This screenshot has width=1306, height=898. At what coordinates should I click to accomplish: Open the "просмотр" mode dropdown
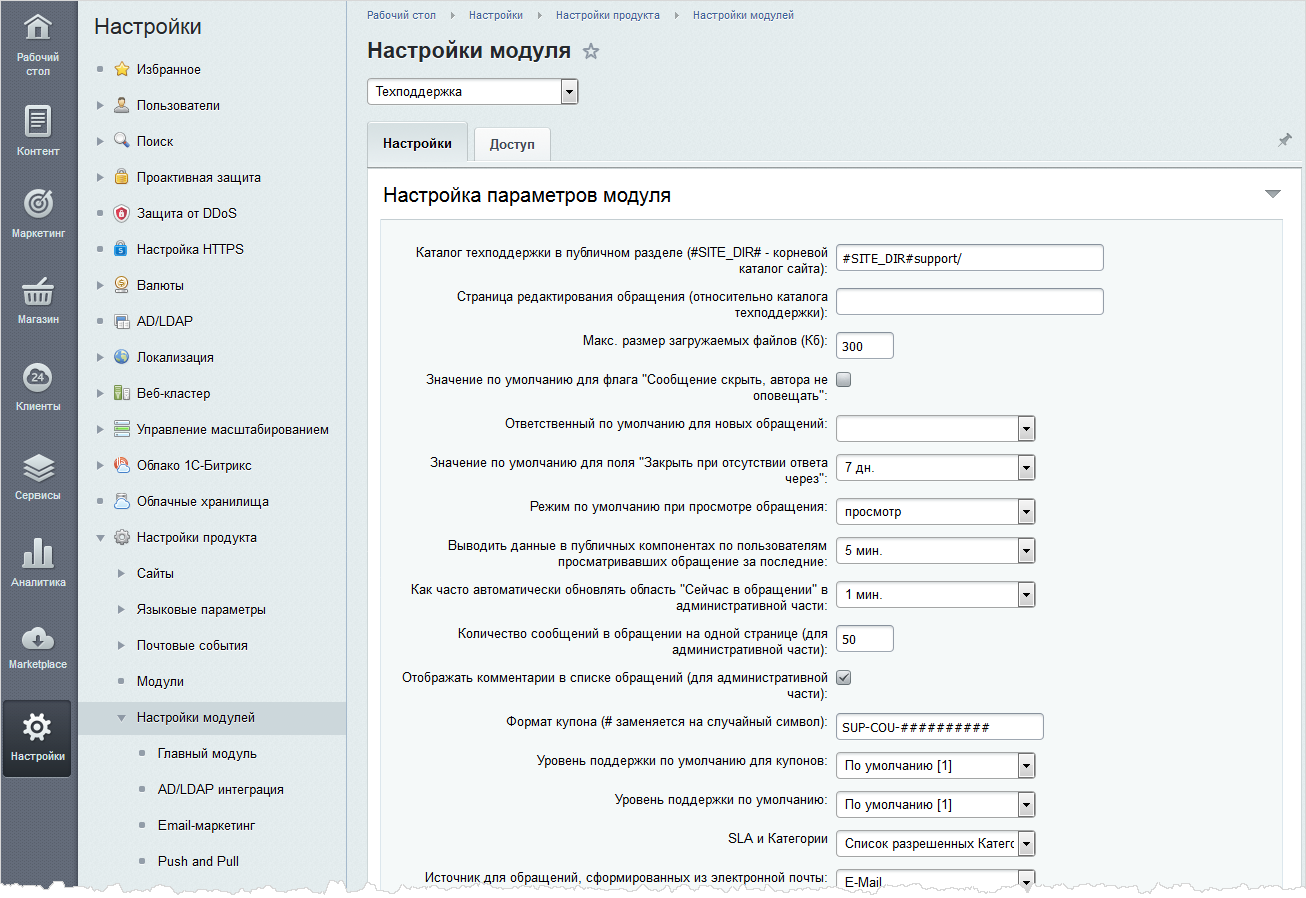click(935, 511)
